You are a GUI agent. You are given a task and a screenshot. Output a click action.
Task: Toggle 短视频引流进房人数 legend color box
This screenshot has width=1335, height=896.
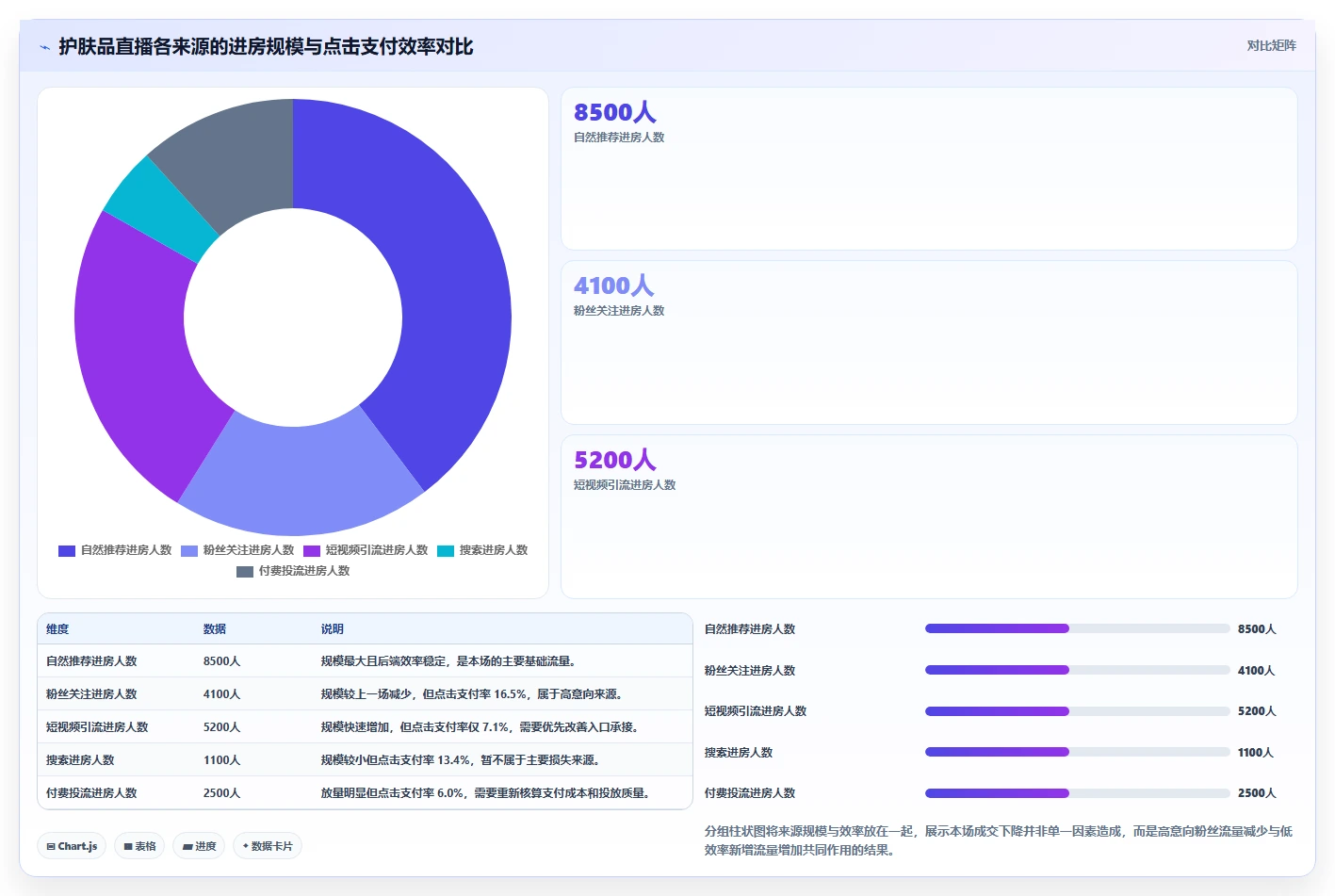tap(312, 551)
